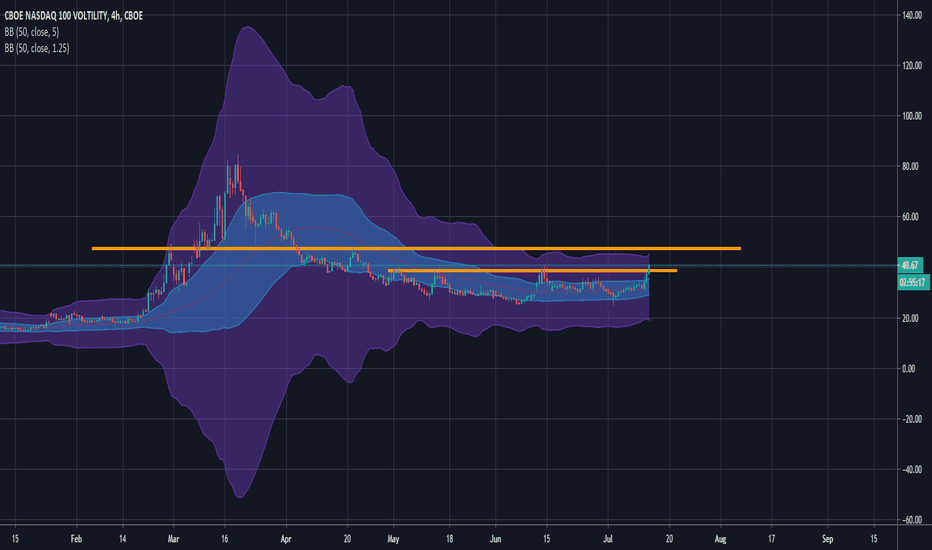Select the BB (50, close, 5) indicator legend
This screenshot has width=932, height=550.
click(32, 32)
